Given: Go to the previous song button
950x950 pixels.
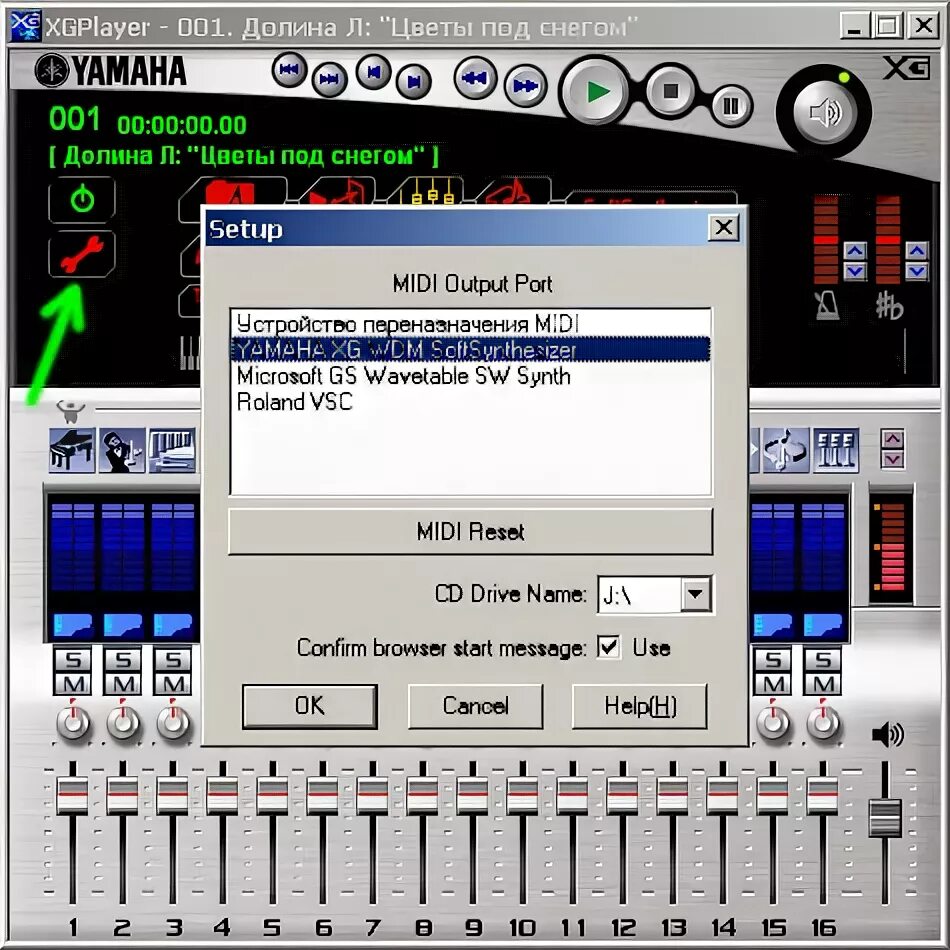Looking at the screenshot, I should [373, 72].
